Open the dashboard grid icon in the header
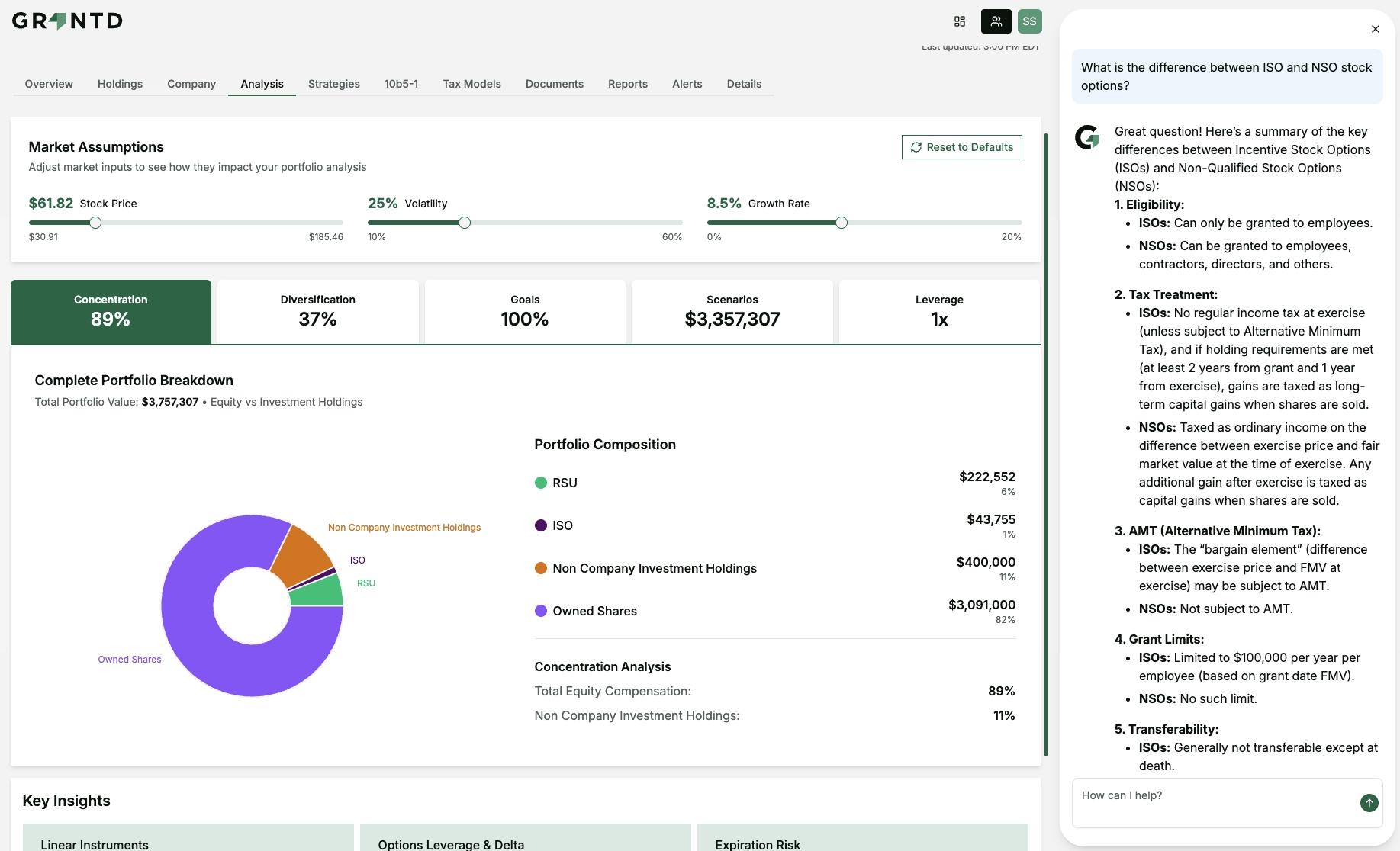The width and height of the screenshot is (1400, 851). click(959, 21)
